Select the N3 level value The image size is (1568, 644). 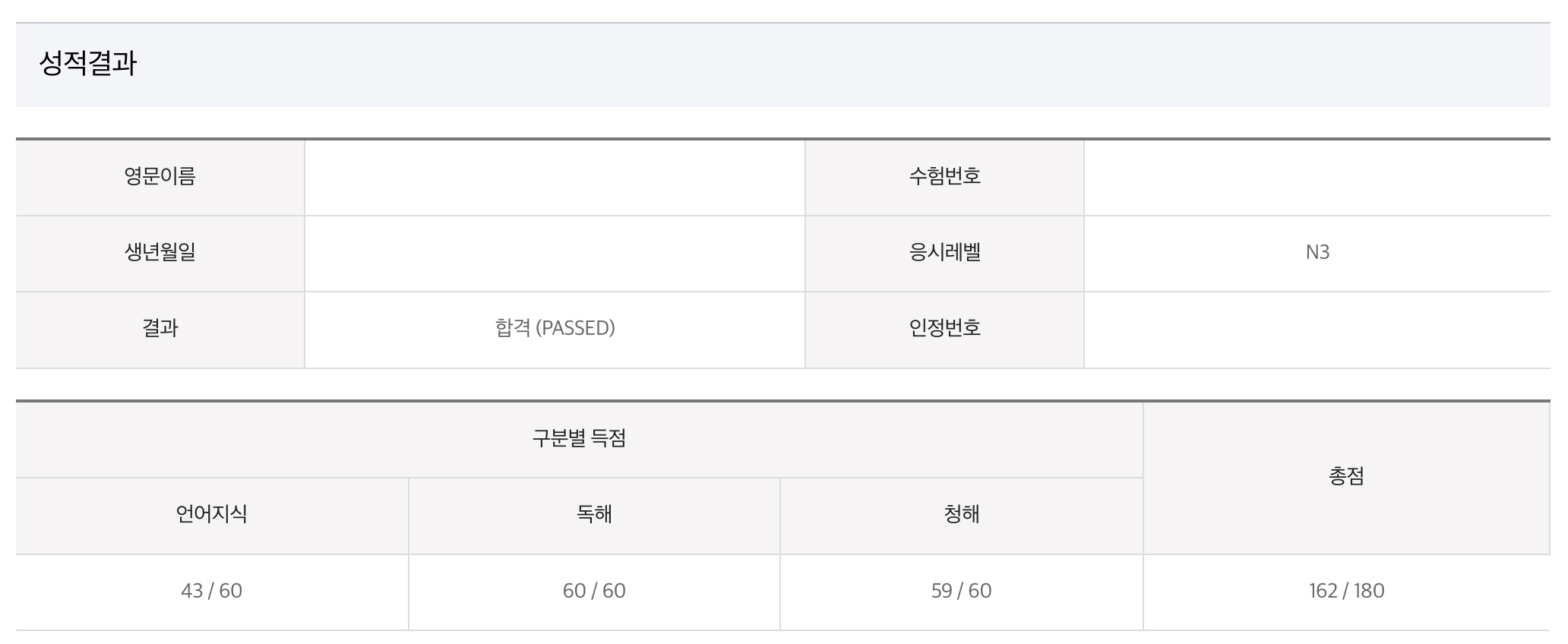[1317, 252]
